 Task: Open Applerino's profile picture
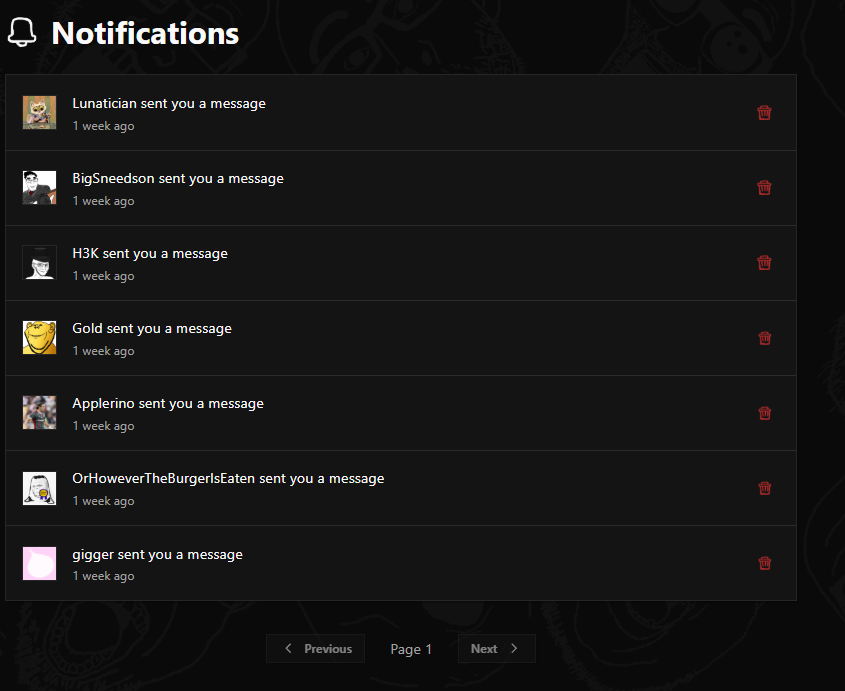click(x=39, y=413)
